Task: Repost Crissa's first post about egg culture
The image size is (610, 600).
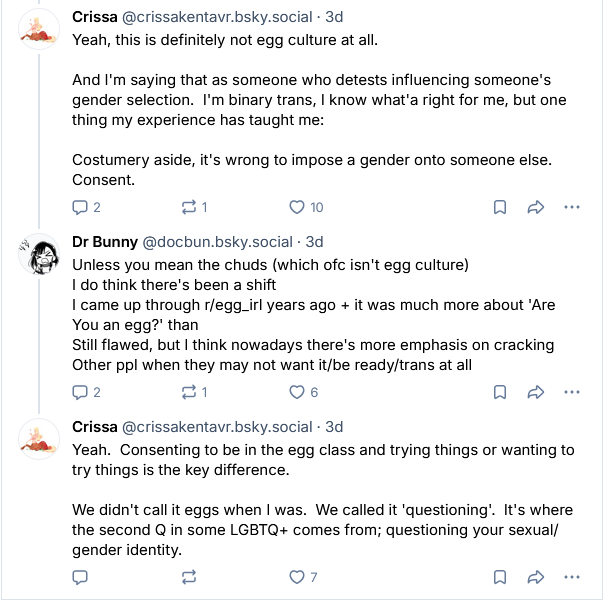Action: 187,207
